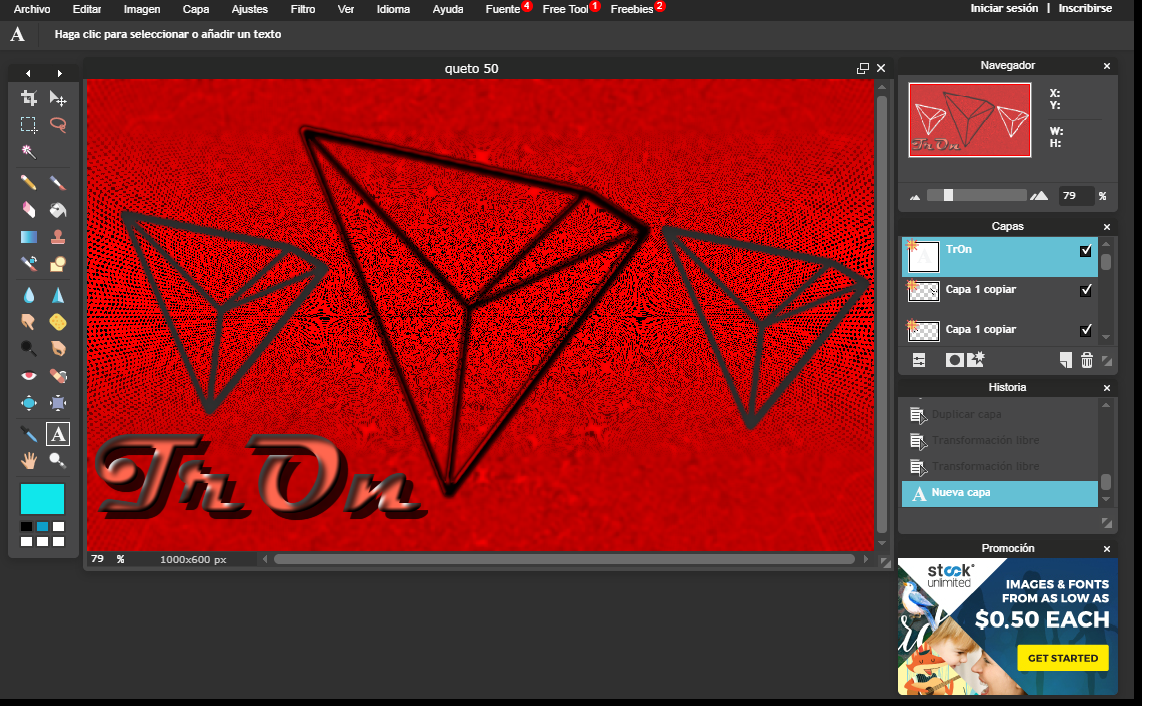
Task: Open the Ajustes menu
Action: tap(249, 9)
